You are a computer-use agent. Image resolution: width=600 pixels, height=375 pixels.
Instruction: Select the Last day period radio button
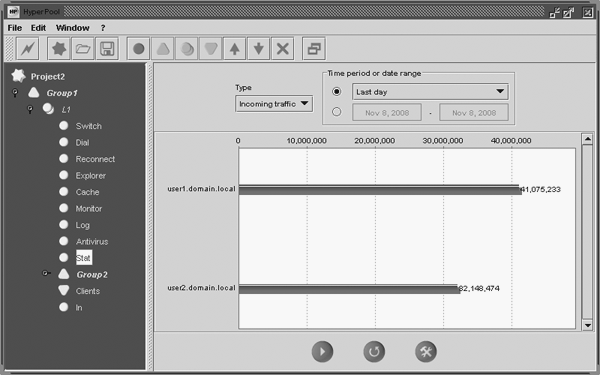coord(336,92)
